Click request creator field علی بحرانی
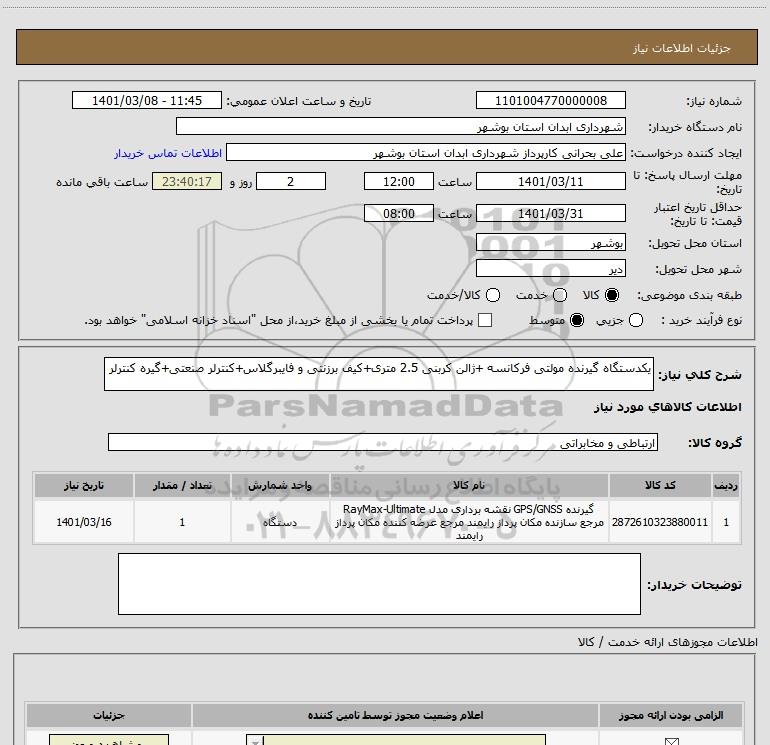This screenshot has height=745, width=770. tap(426, 152)
